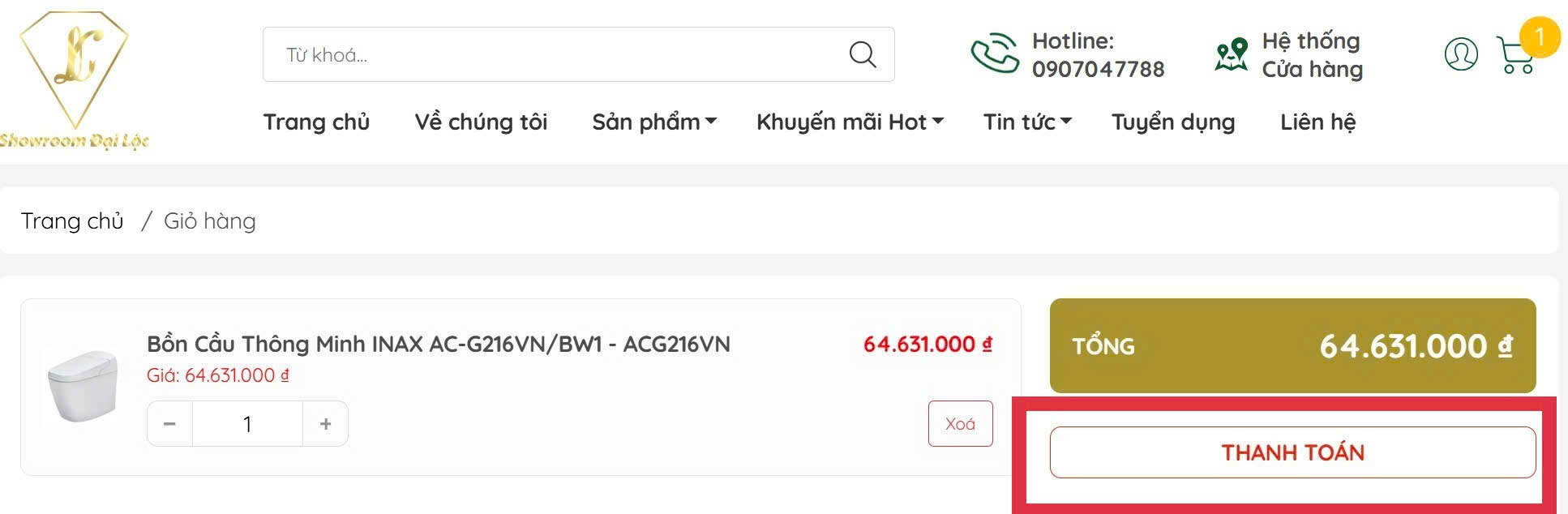Go to Trang chủ in navigation bar
The width and height of the screenshot is (1568, 514).
point(316,122)
